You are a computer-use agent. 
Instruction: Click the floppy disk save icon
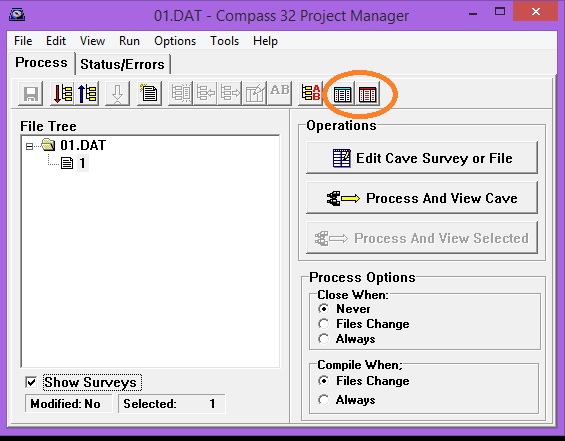pos(31,94)
